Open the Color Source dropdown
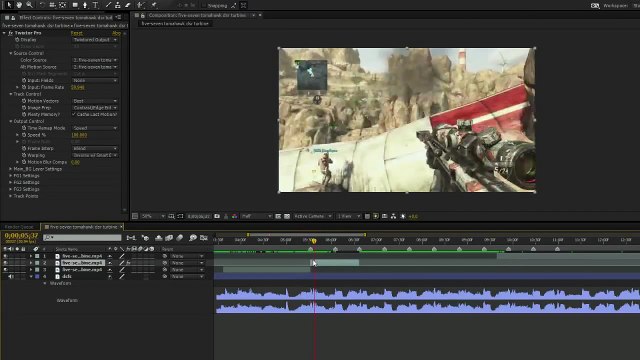This screenshot has width=640, height=360. pos(95,60)
